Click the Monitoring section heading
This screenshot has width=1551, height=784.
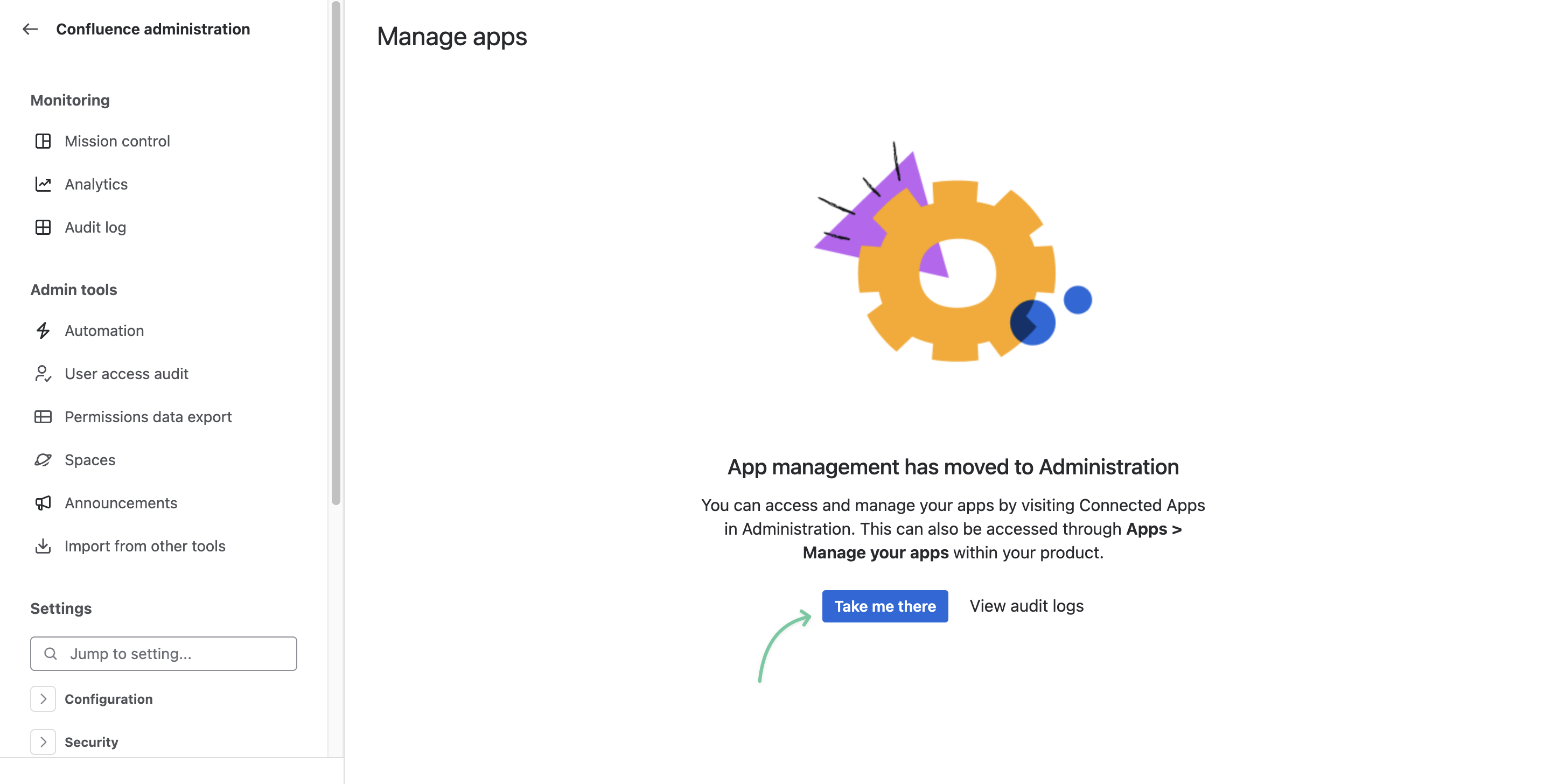tap(70, 100)
